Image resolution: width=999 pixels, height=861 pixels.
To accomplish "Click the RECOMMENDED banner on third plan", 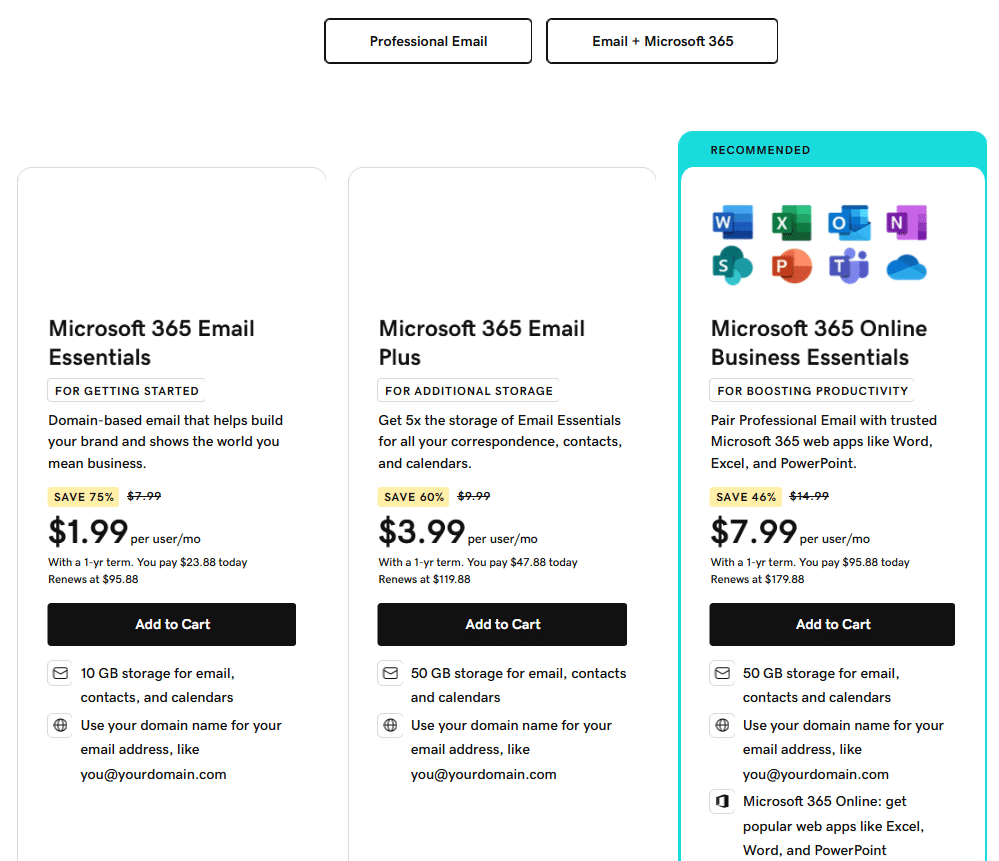I will (760, 150).
